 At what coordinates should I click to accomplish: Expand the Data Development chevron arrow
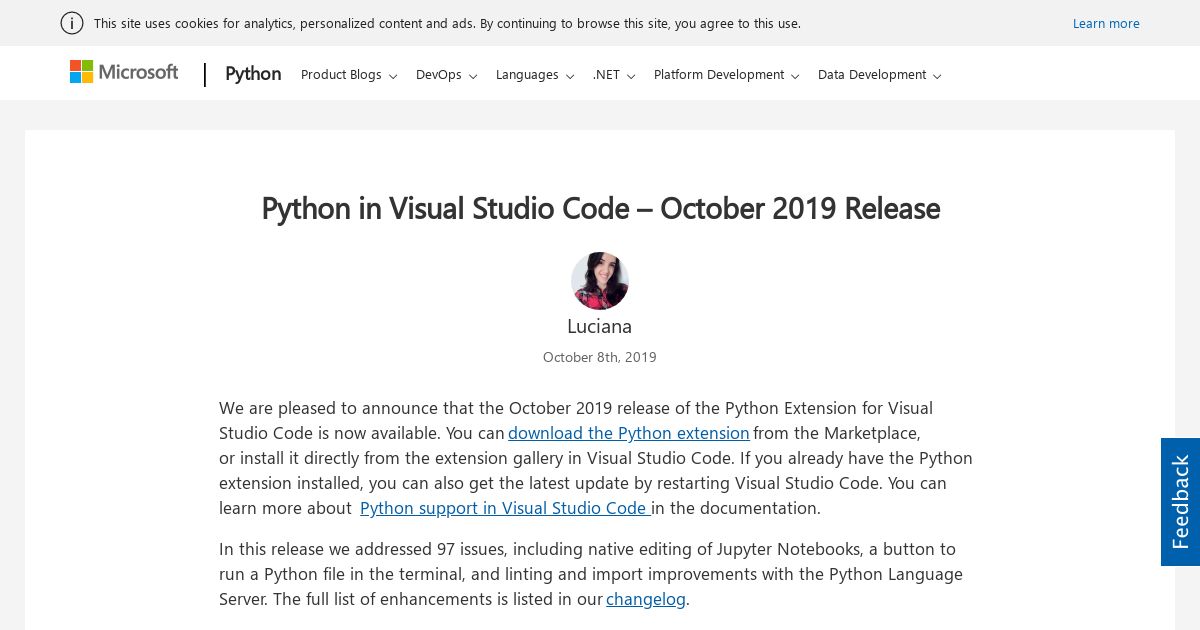click(x=937, y=76)
